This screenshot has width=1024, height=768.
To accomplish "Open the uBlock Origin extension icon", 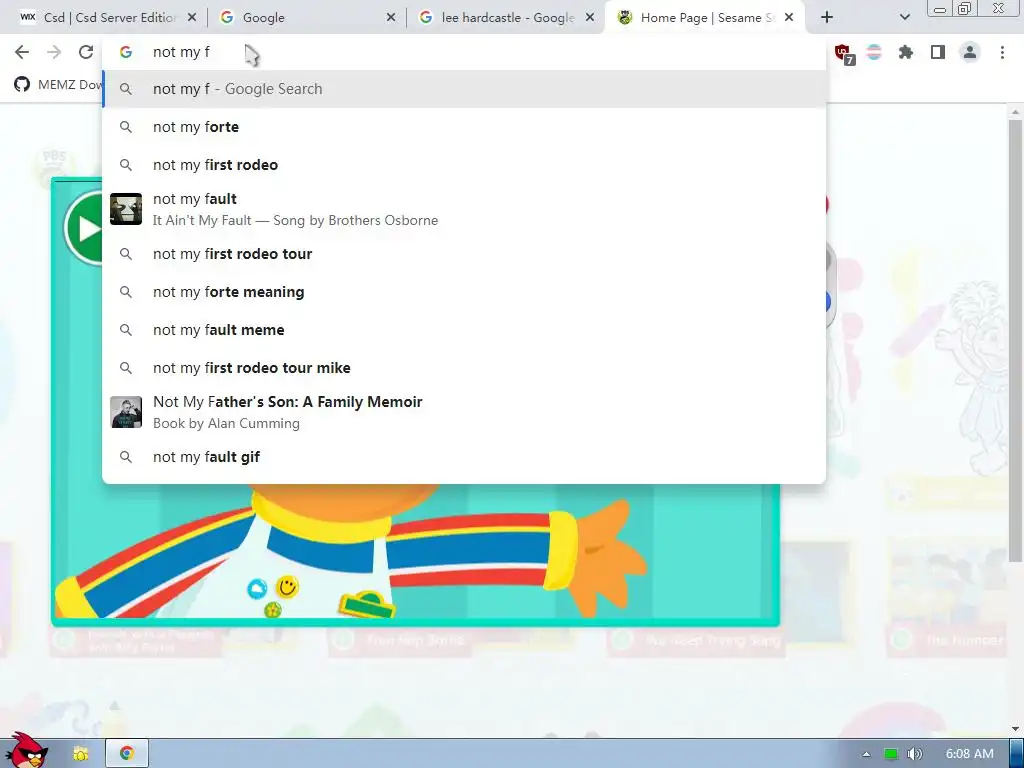I will click(x=843, y=53).
